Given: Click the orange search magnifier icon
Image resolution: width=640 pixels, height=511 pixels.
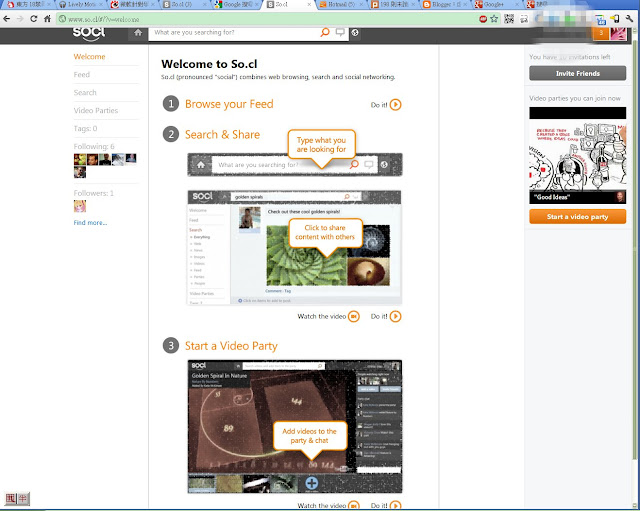Looking at the screenshot, I should coord(325,32).
